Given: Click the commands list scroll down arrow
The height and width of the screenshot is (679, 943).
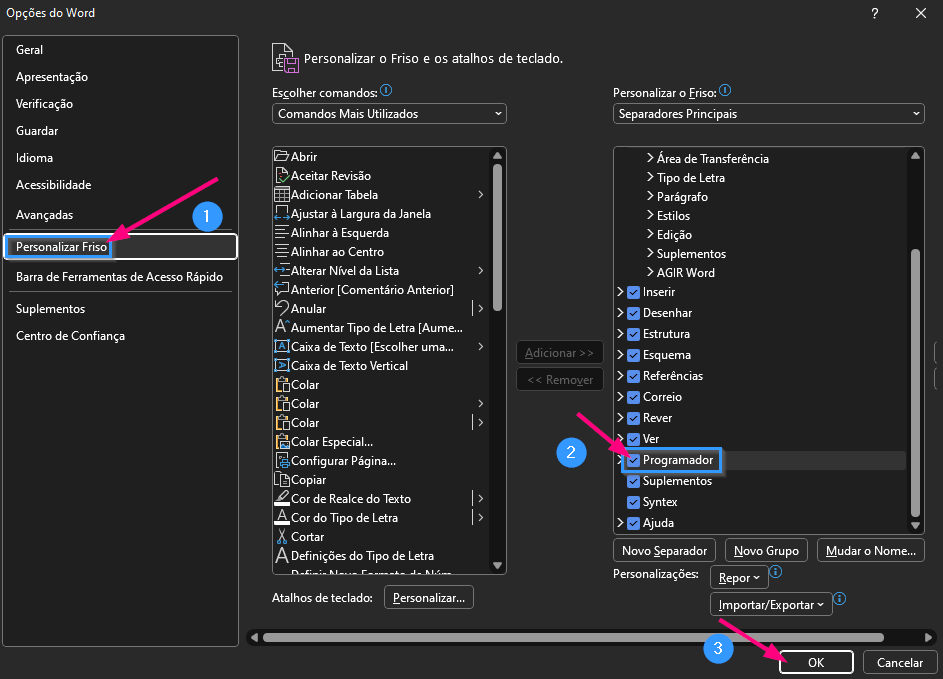Looking at the screenshot, I should (497, 565).
